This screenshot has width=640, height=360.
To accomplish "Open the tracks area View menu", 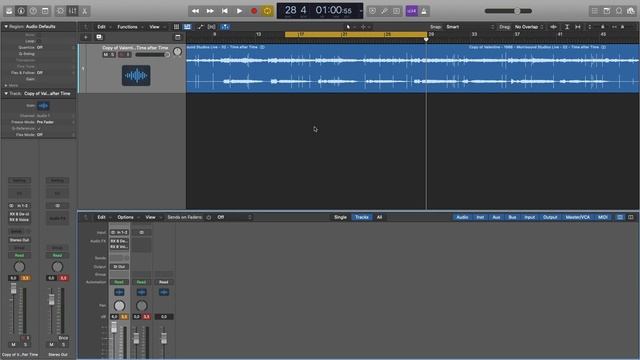I will [x=154, y=27].
